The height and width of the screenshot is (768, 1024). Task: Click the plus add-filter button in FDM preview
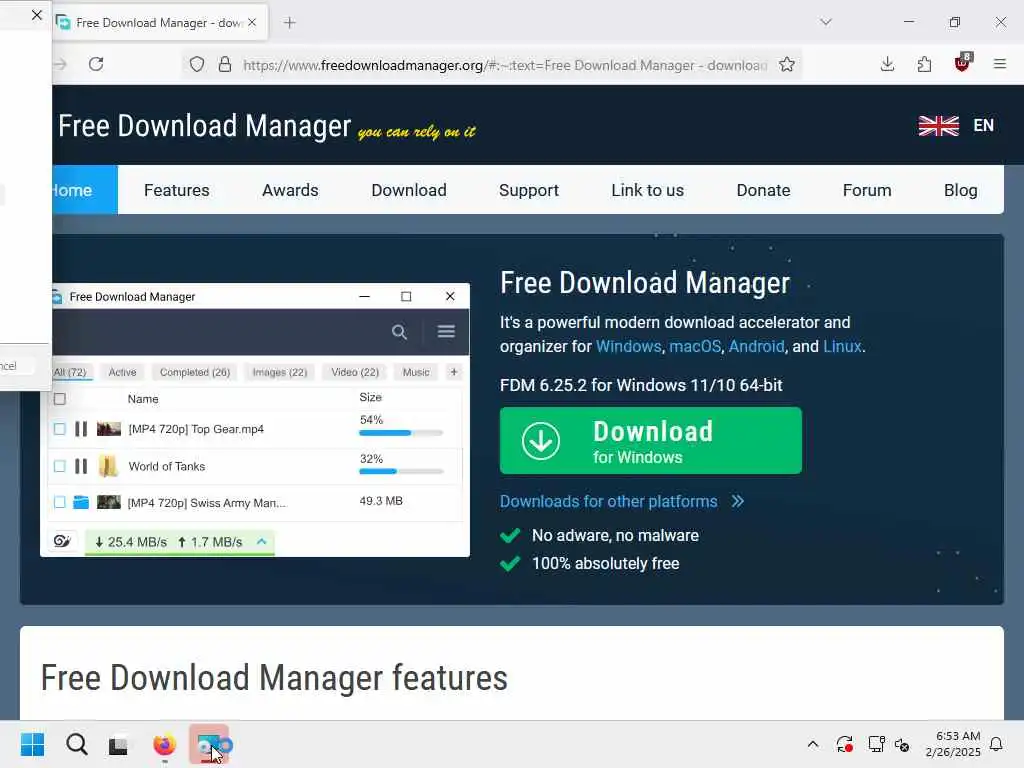[x=453, y=372]
